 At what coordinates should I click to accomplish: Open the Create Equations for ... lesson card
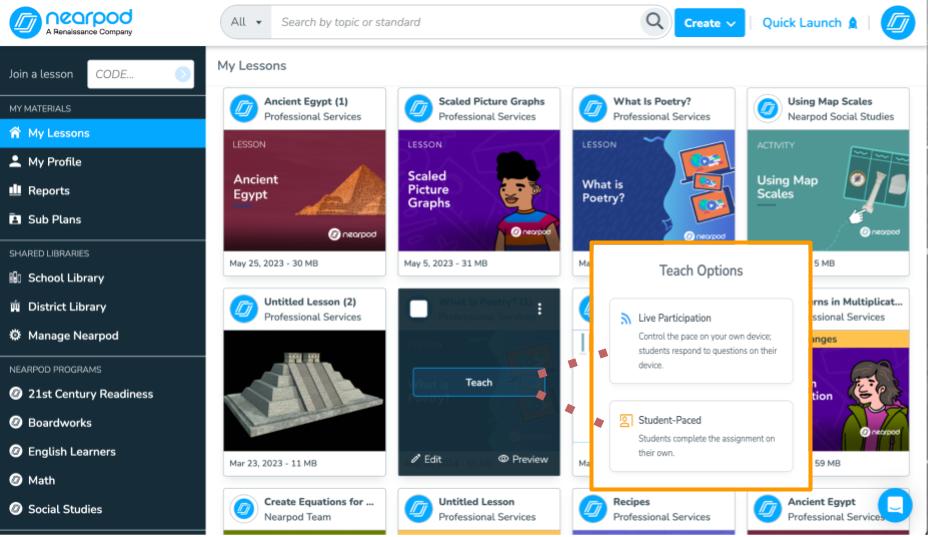click(x=304, y=511)
